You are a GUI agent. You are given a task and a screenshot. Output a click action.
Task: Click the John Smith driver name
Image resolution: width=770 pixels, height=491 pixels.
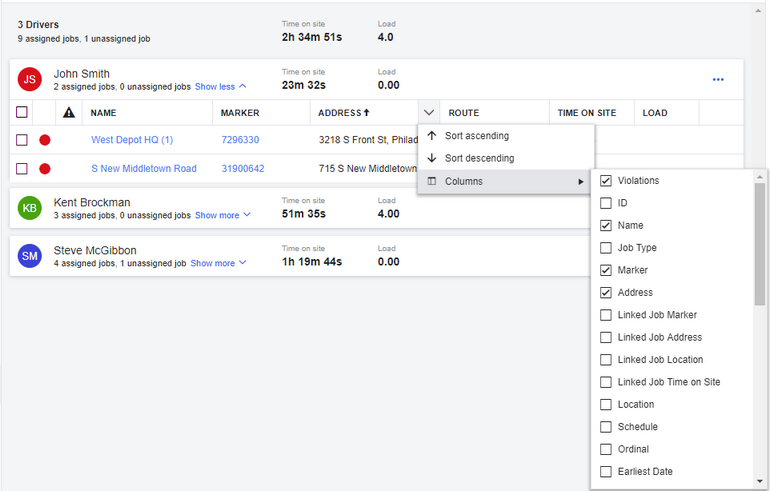pos(82,74)
